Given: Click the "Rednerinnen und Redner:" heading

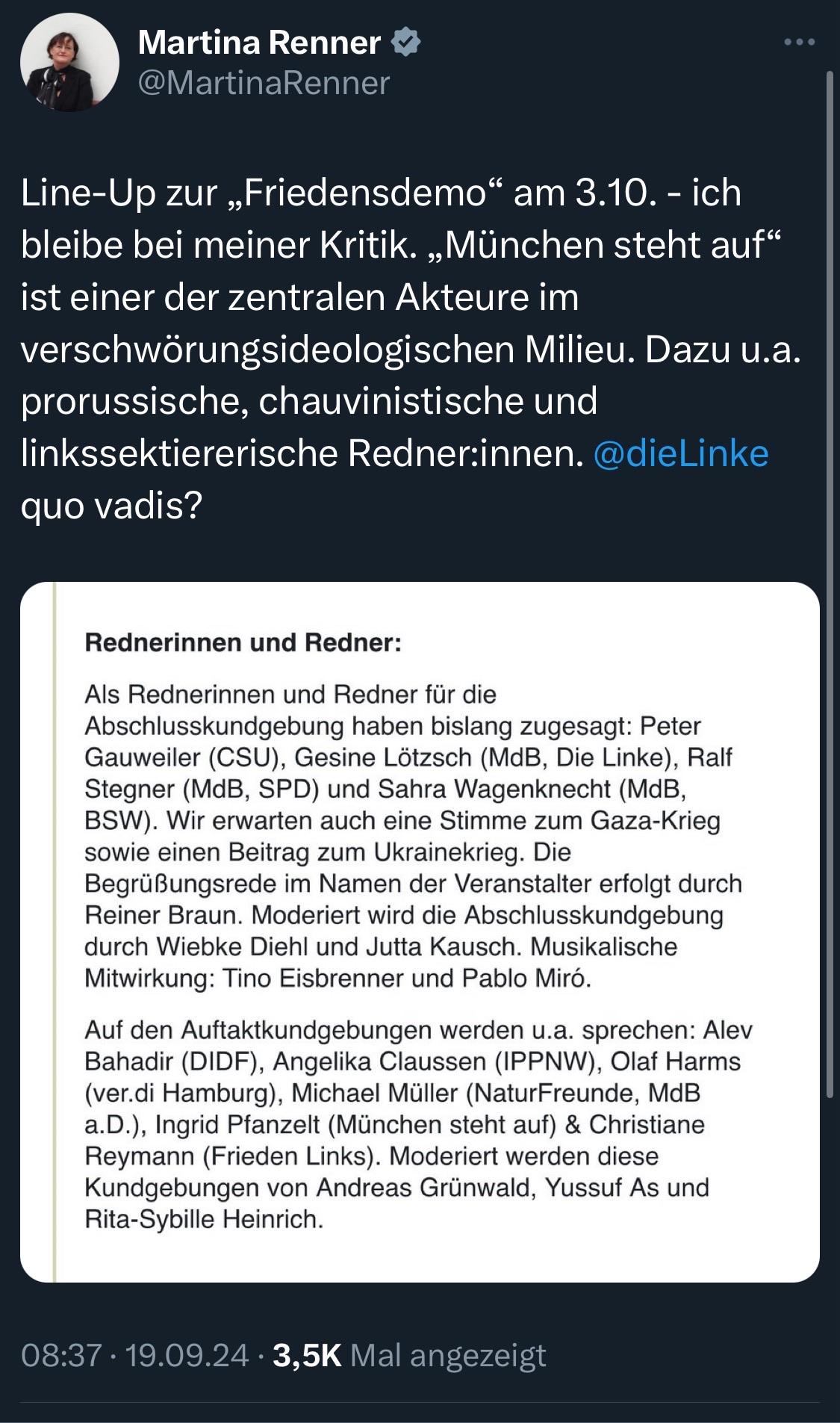Looking at the screenshot, I should [243, 642].
